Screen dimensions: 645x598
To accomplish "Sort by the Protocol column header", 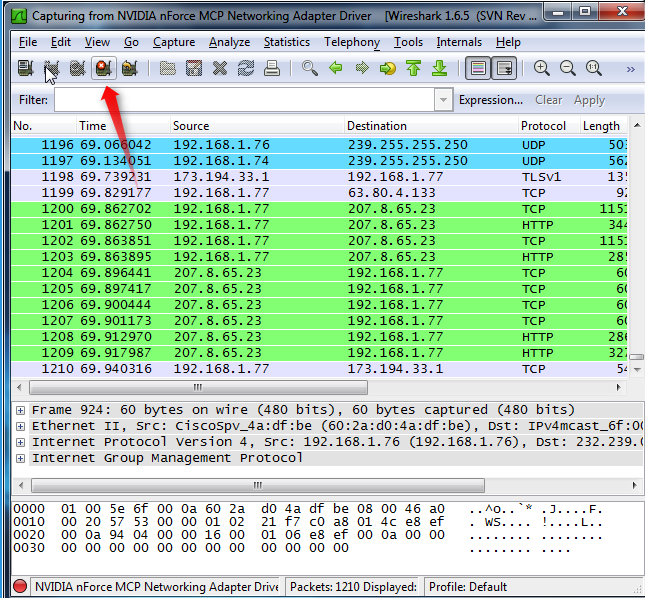I will 549,126.
